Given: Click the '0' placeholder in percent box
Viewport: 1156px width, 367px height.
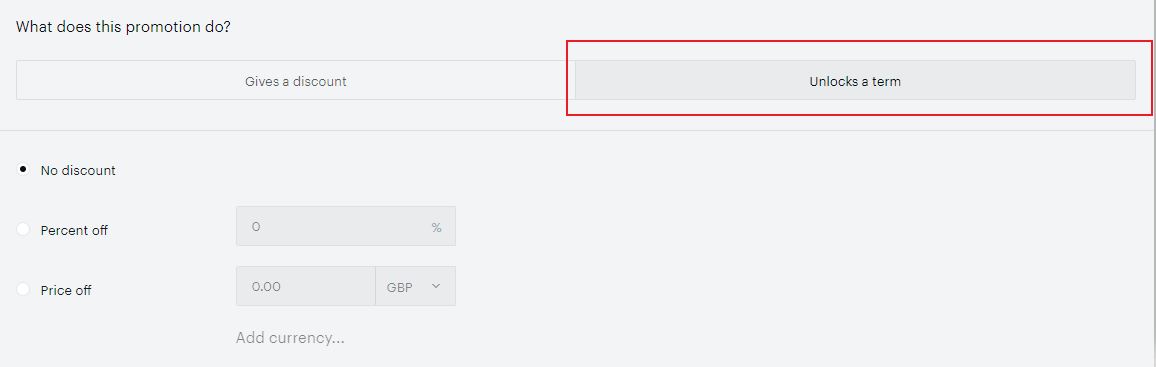Looking at the screenshot, I should [256, 226].
